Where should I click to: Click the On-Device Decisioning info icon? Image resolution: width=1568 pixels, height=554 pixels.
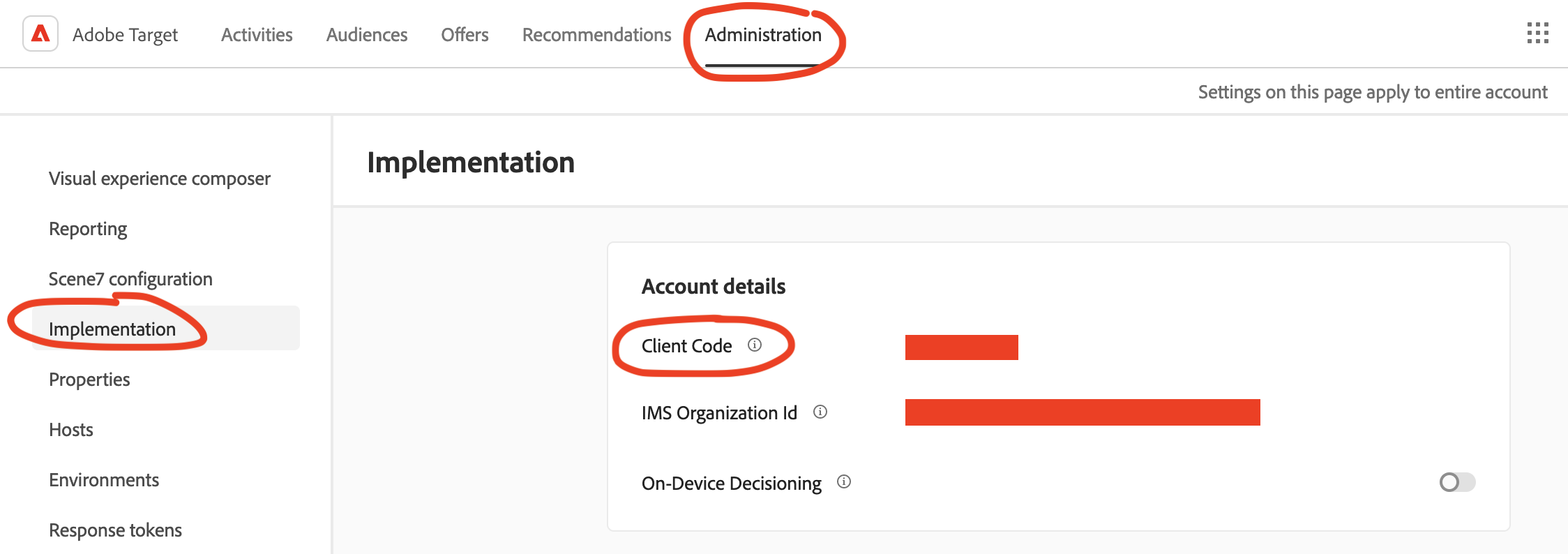(x=844, y=481)
